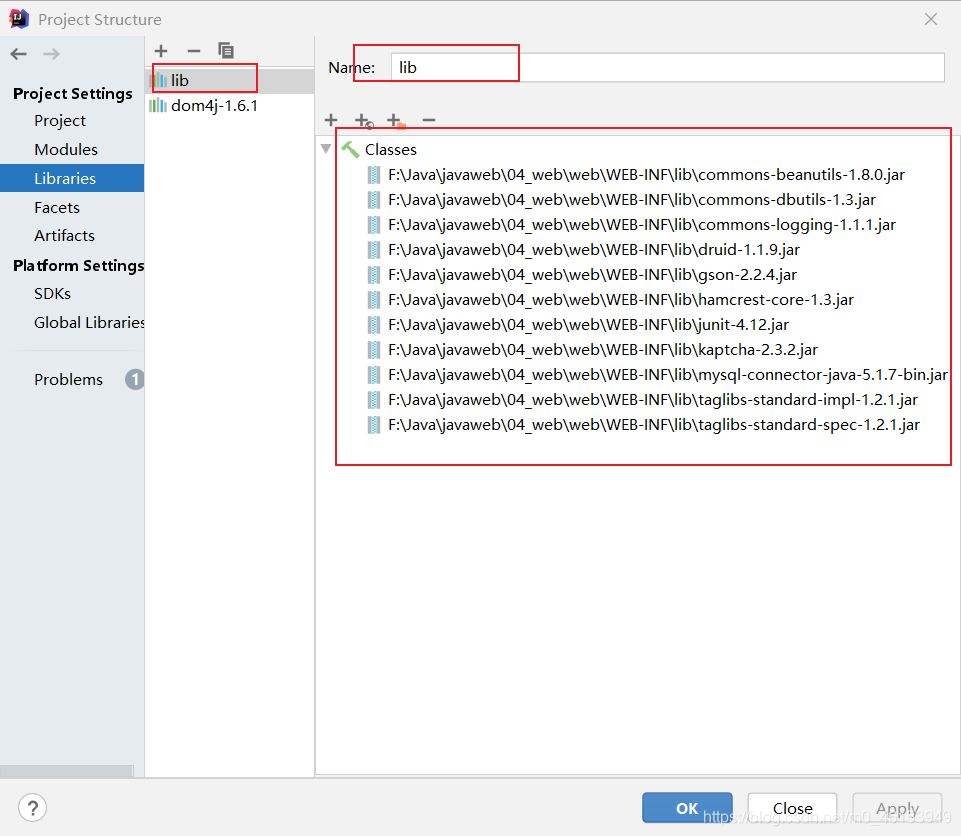Screen dimensions: 961x836
Task: Open the Libraries settings page
Action: (x=72, y=178)
